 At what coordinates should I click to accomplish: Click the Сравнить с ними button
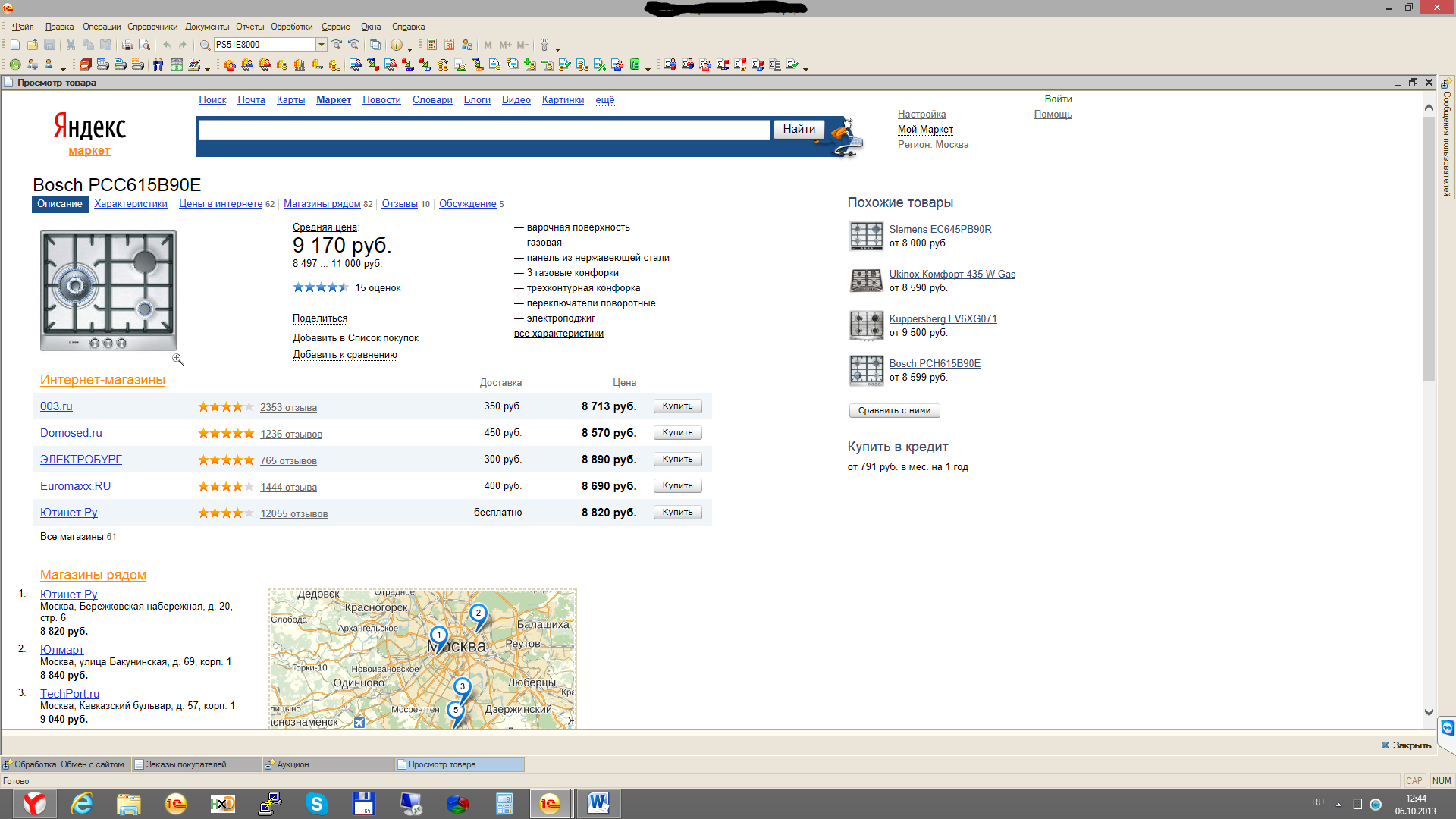(x=894, y=410)
